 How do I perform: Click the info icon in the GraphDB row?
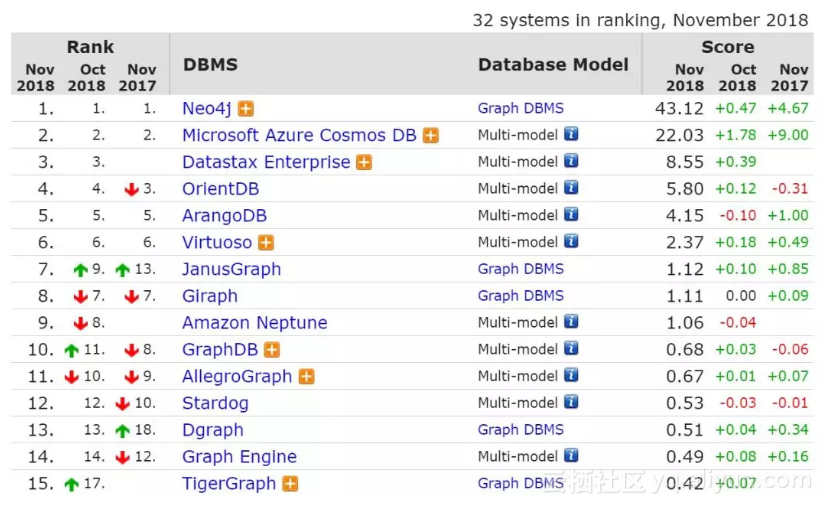coord(571,348)
